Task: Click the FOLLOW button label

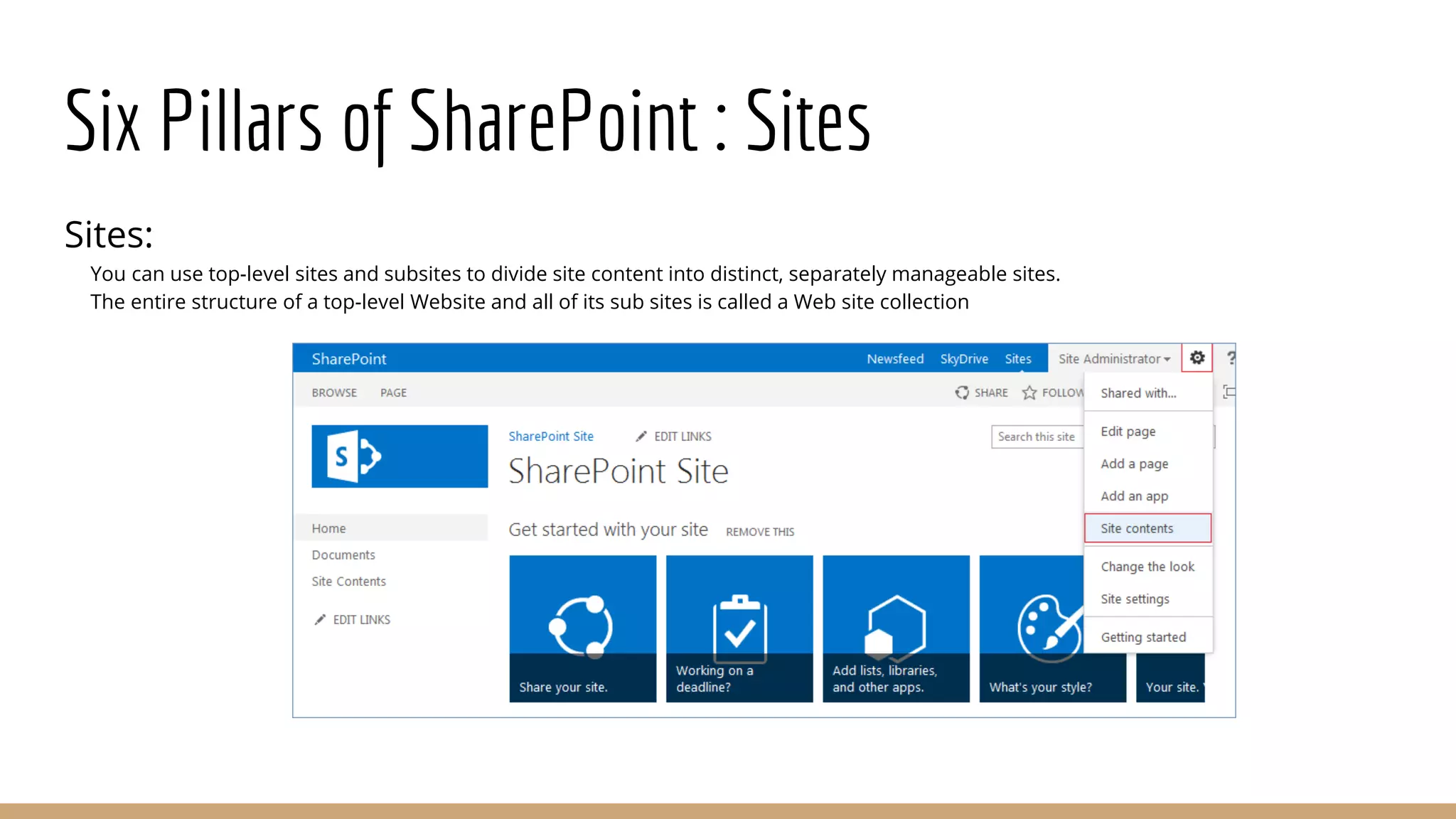Action: [1063, 392]
